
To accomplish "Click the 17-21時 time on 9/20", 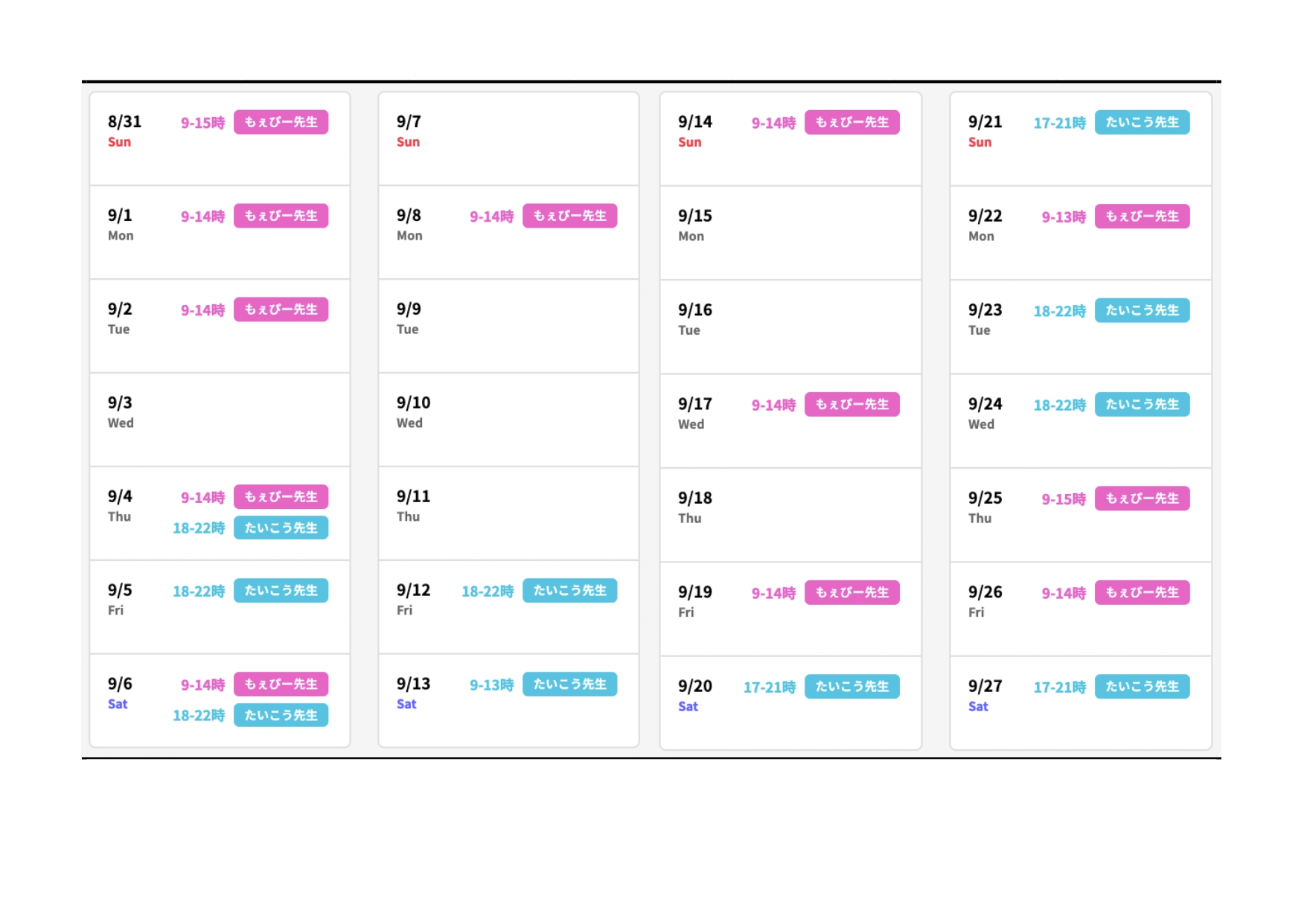I will [769, 687].
